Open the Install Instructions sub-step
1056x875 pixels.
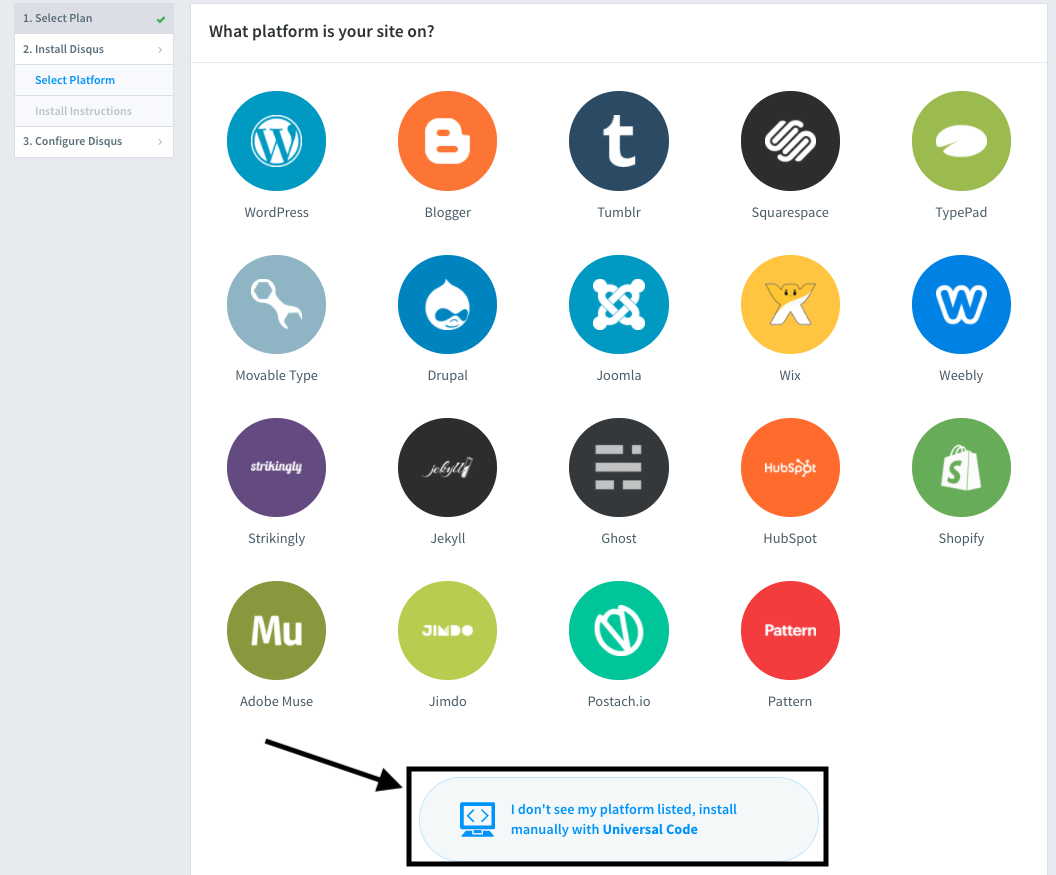coord(94,111)
